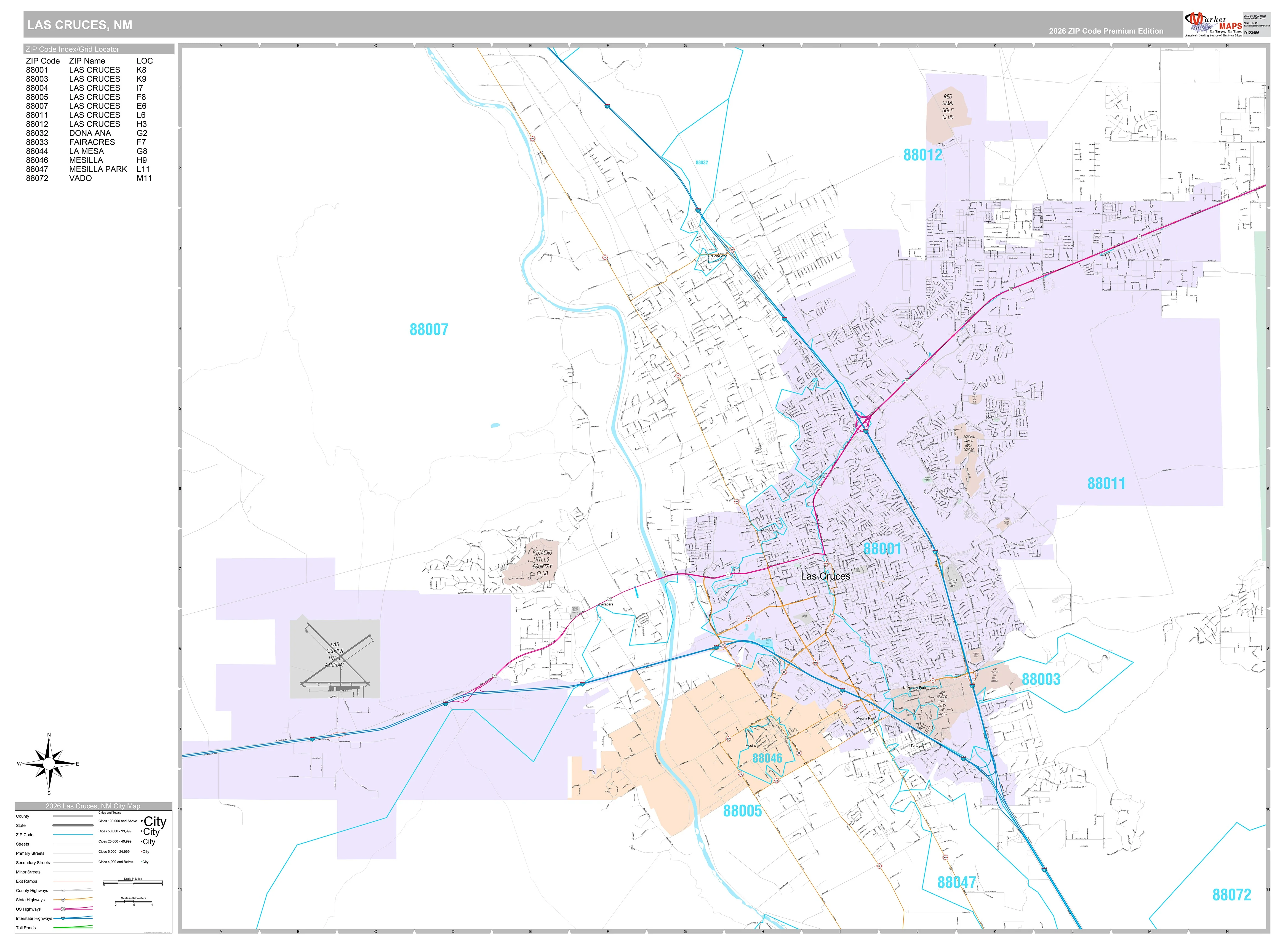This screenshot has height=946, width=1288.
Task: Click the "ZIP Code Index/Grid Locator" heading
Action: [x=72, y=49]
